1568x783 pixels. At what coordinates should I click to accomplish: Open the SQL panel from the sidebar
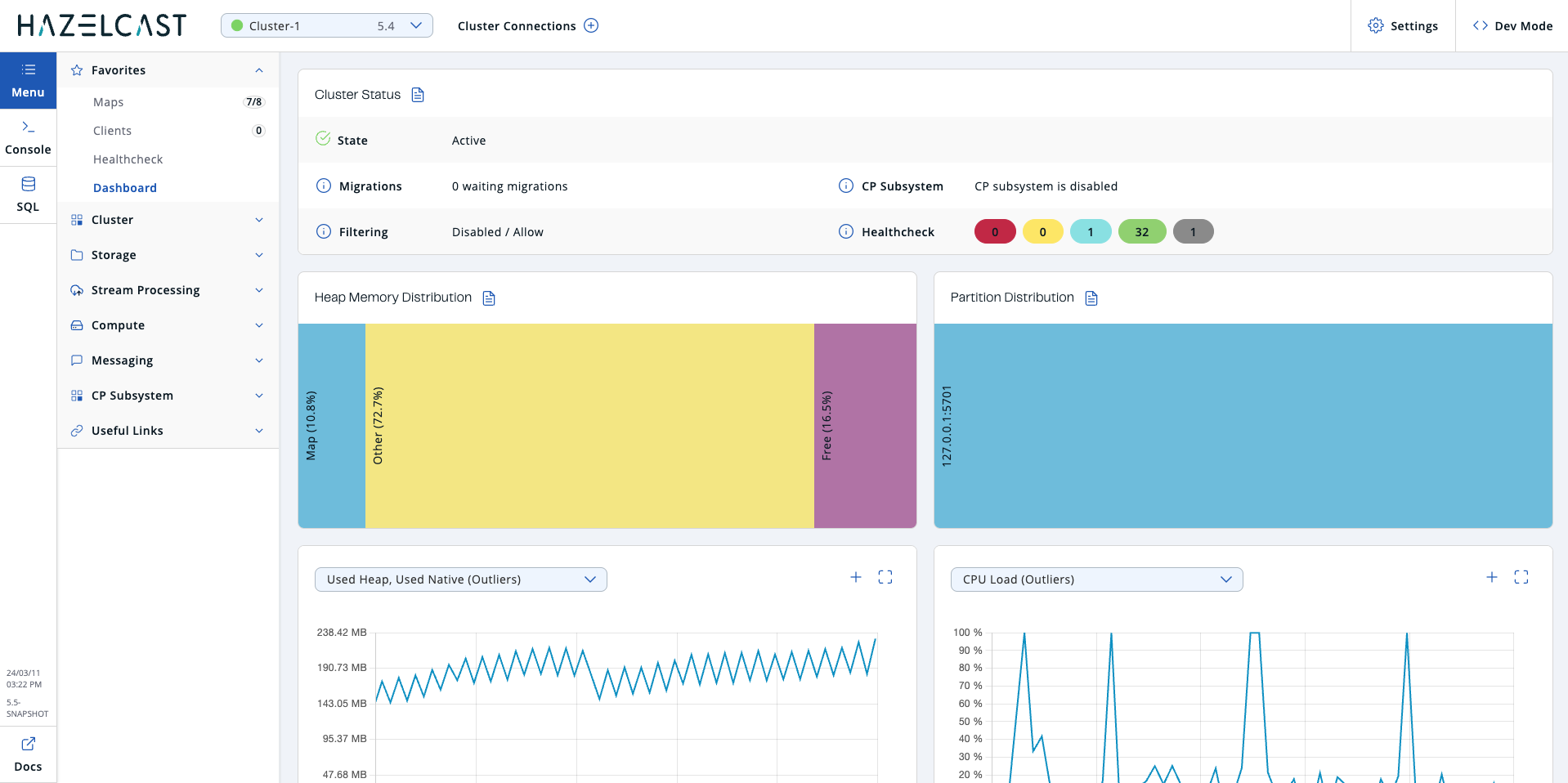28,194
